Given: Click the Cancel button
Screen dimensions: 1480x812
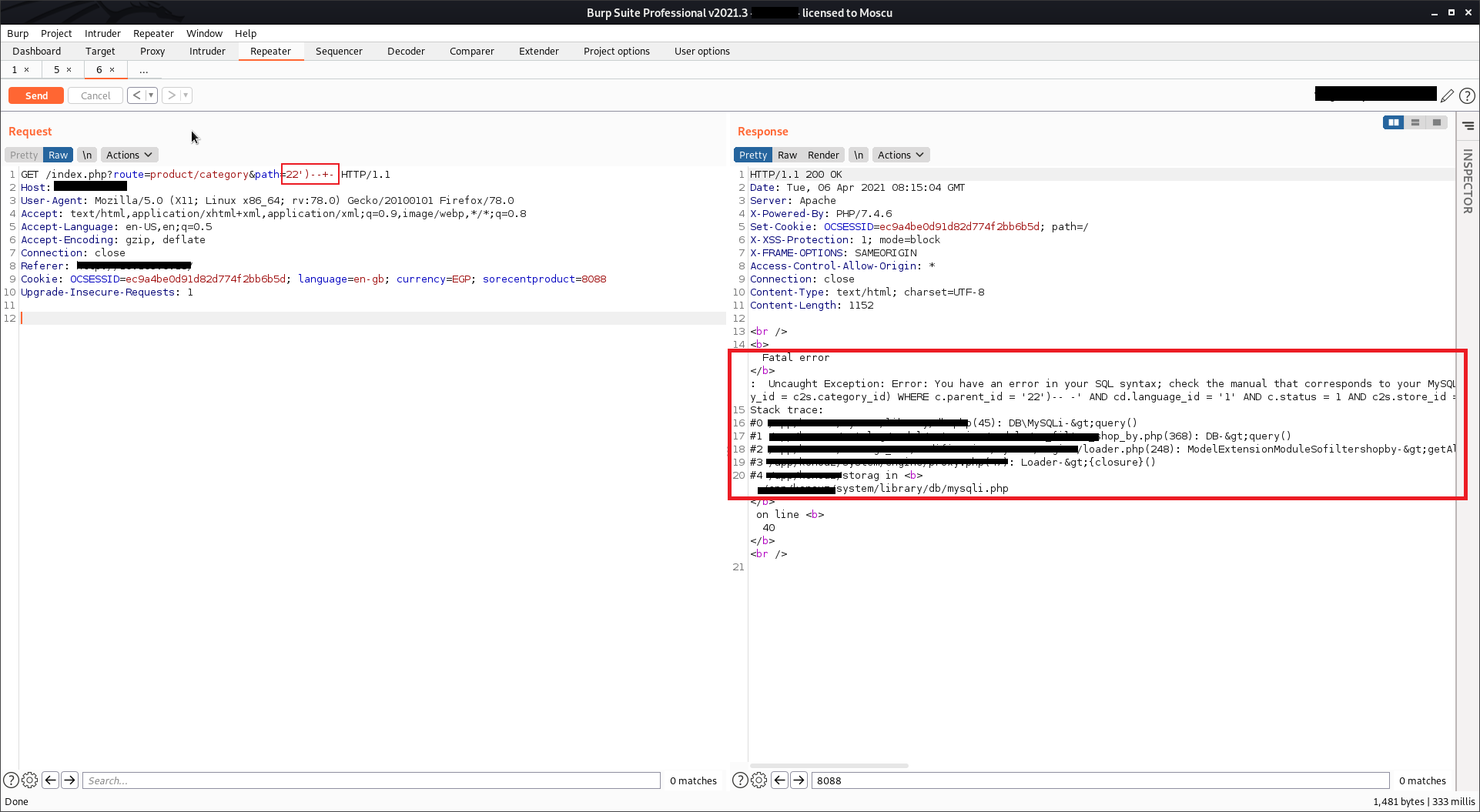Looking at the screenshot, I should point(95,95).
